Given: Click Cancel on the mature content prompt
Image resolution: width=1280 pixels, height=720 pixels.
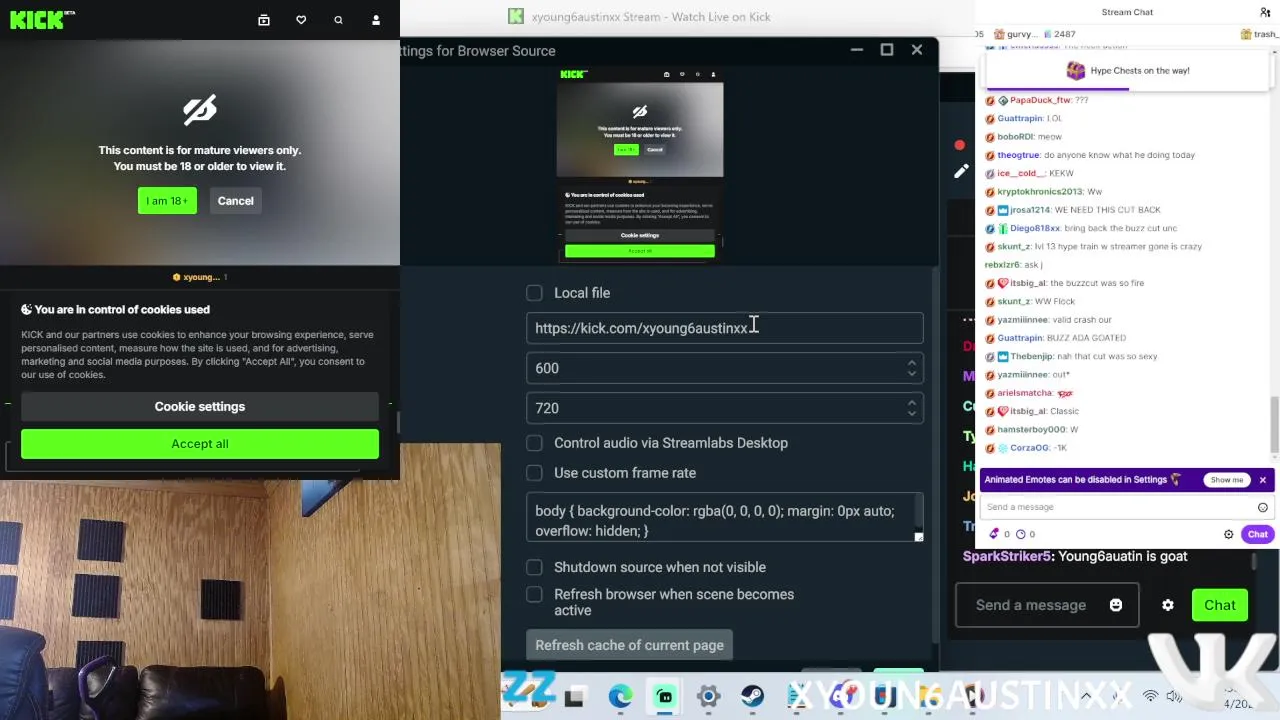Looking at the screenshot, I should 236,201.
